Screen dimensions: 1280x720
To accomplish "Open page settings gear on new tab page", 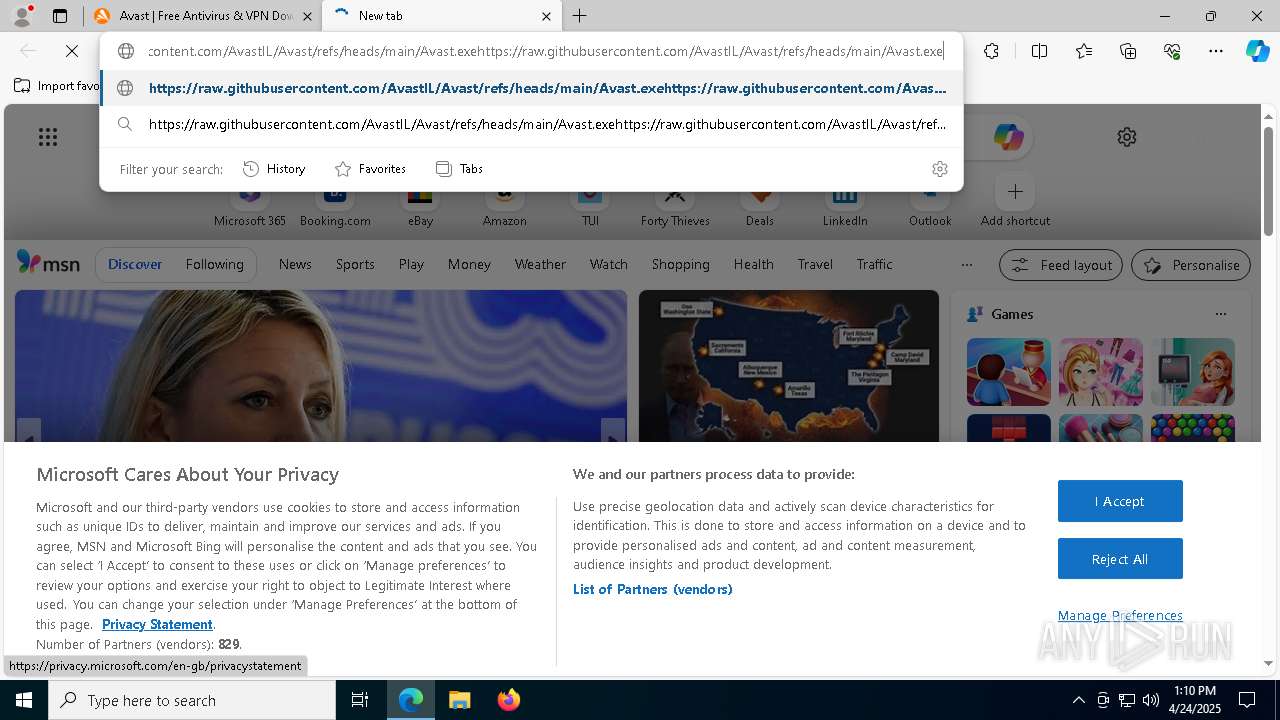I will point(1127,137).
